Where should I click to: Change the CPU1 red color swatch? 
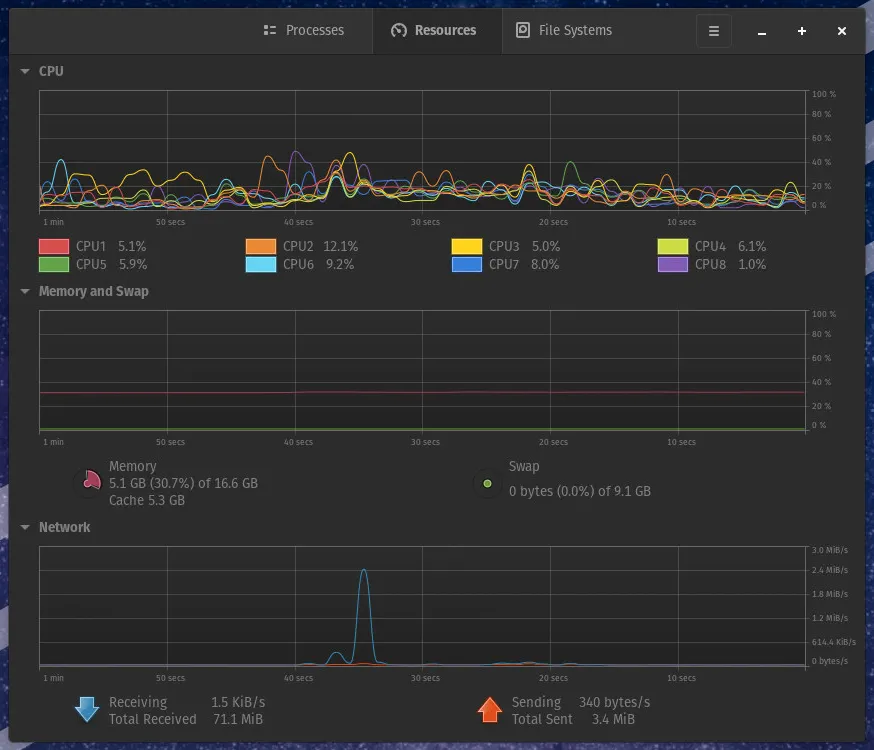tap(54, 246)
